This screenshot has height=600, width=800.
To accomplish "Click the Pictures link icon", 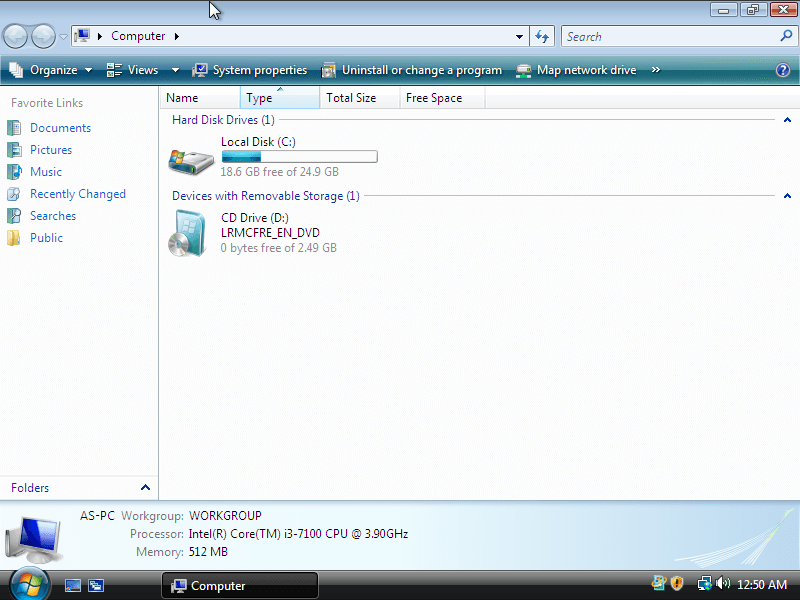I will (14, 149).
